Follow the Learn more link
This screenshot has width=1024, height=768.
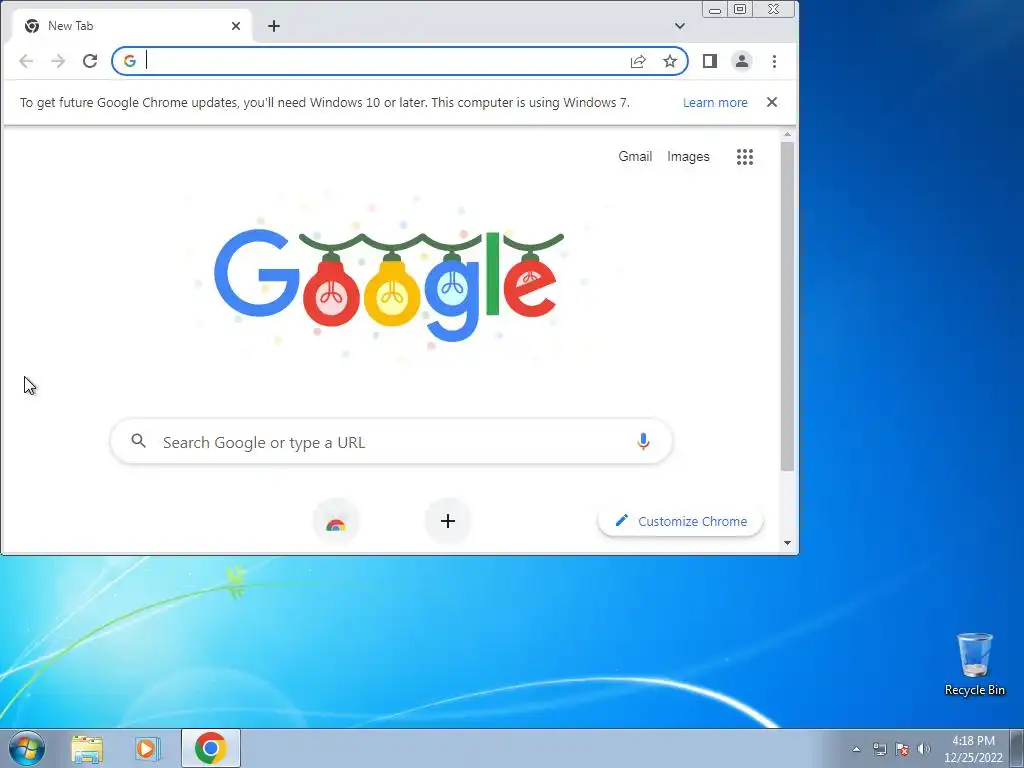(x=715, y=103)
